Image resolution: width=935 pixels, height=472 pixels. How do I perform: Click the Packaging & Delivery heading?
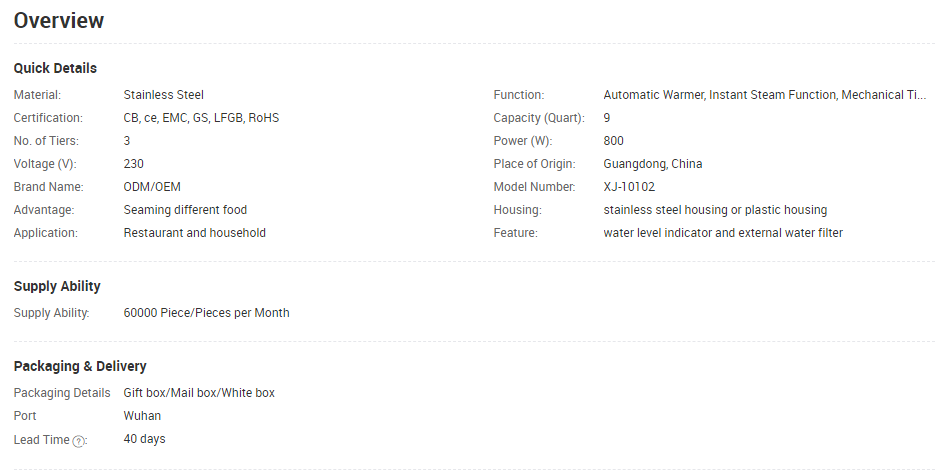pos(80,366)
